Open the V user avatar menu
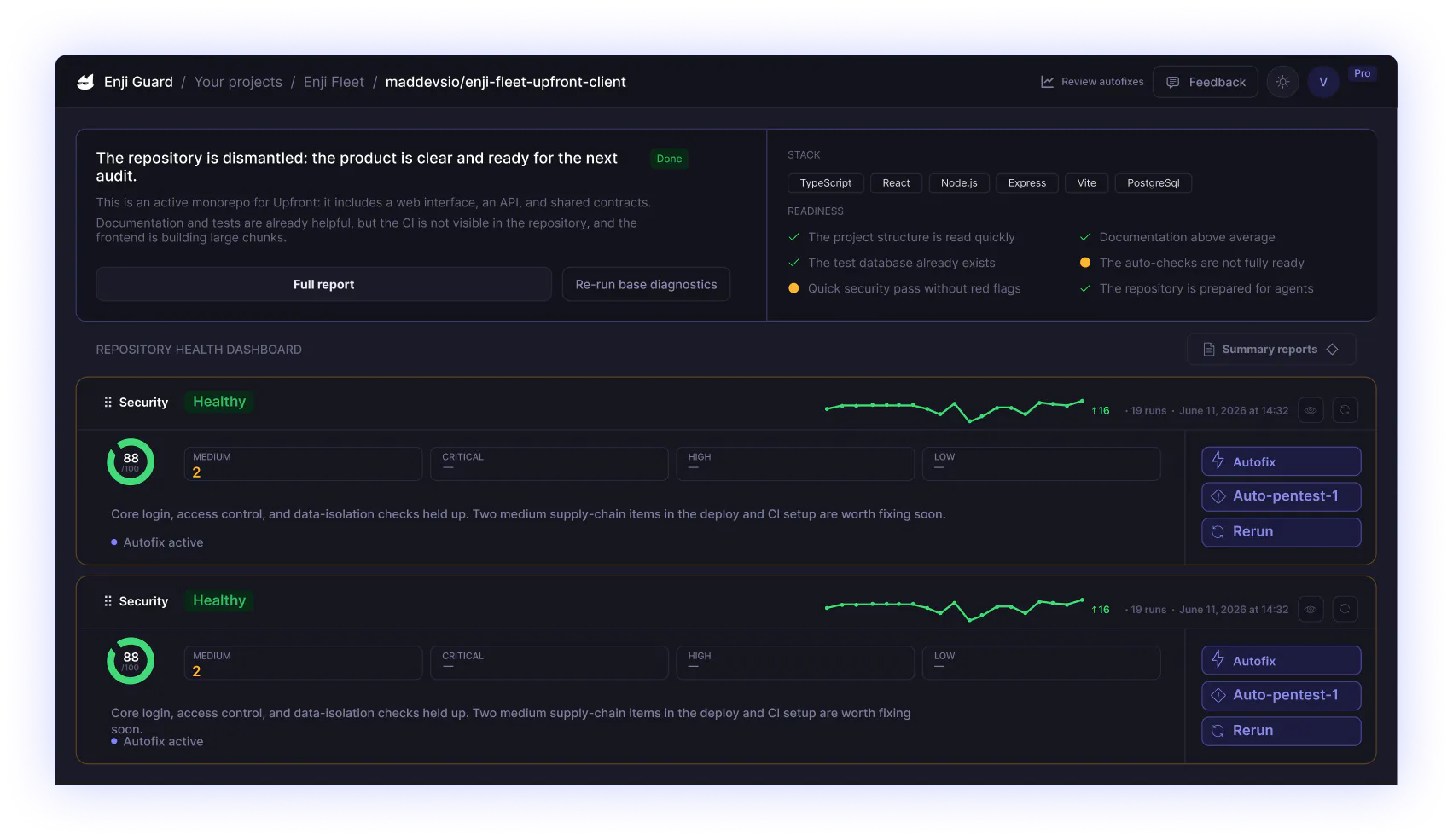 pos(1323,82)
